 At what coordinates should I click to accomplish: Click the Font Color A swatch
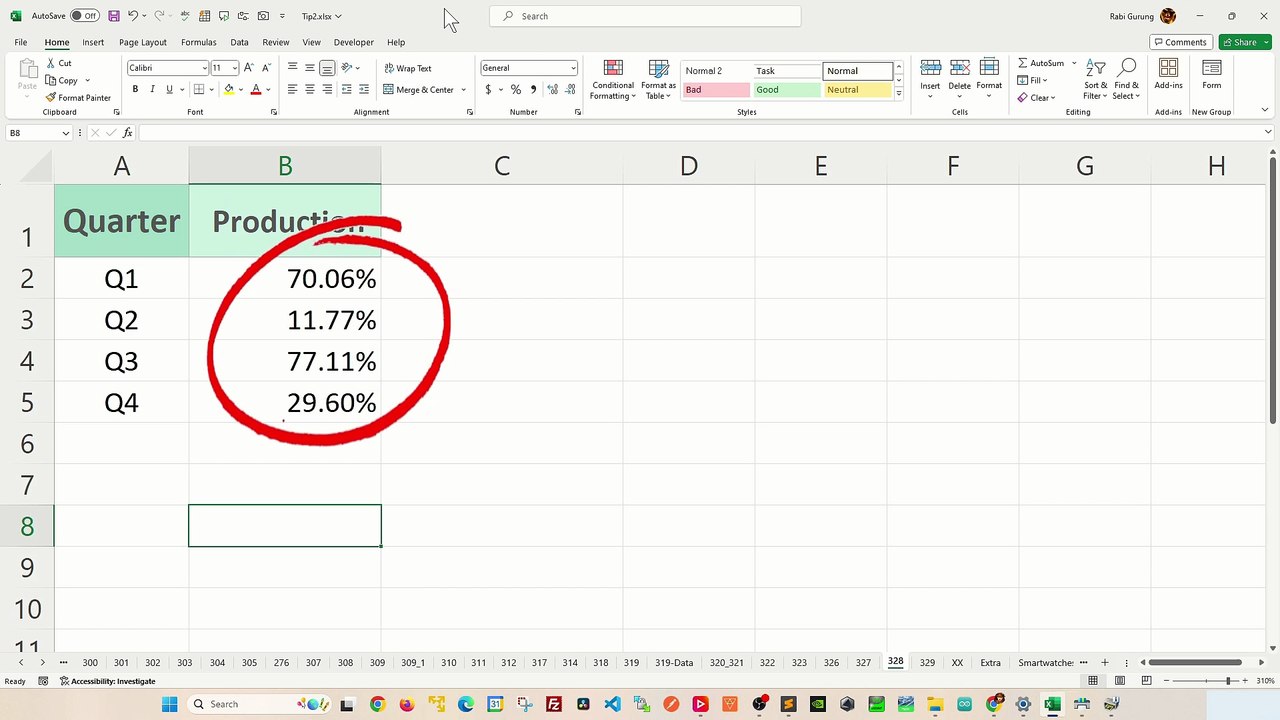point(256,89)
